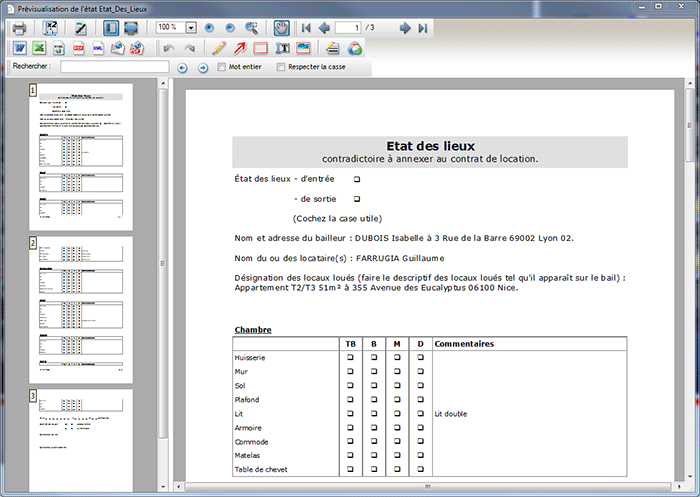Select the red arrow annotation tool
The image size is (700, 497).
[x=240, y=48]
